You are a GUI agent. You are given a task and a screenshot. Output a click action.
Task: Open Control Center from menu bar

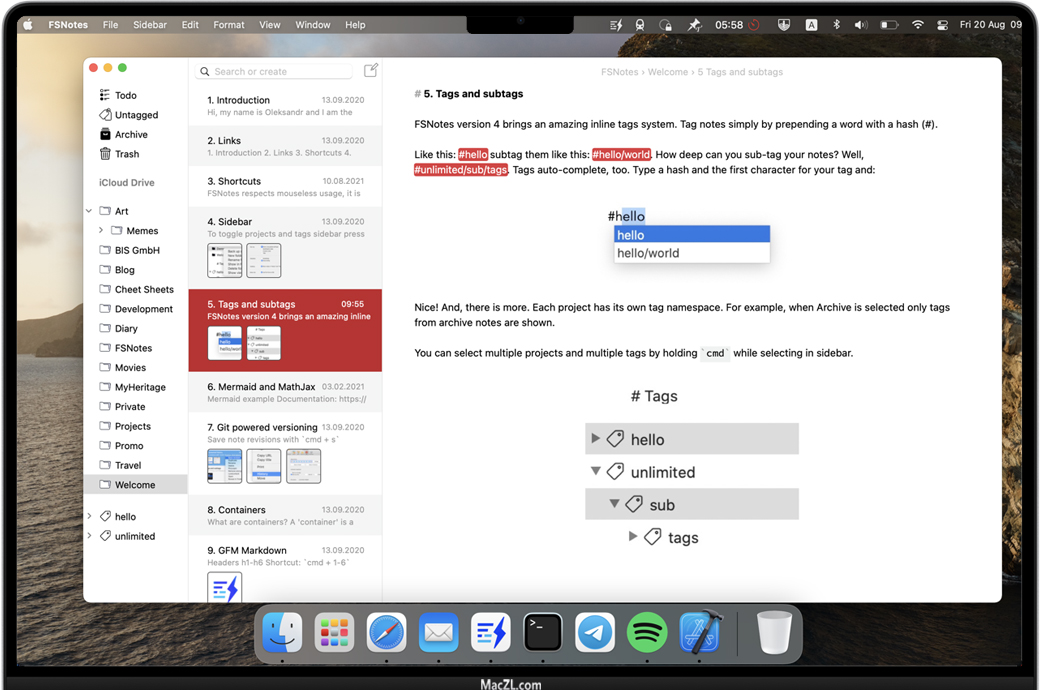[942, 25]
